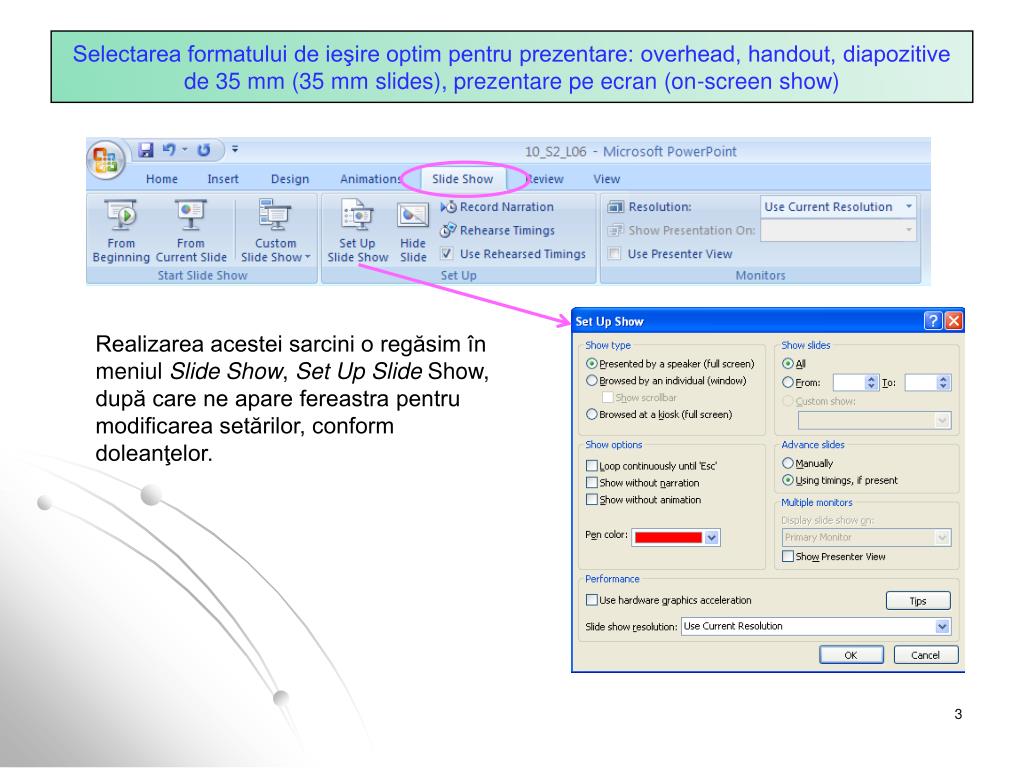Switch to the View tab
This screenshot has width=1024, height=768.
coord(607,179)
